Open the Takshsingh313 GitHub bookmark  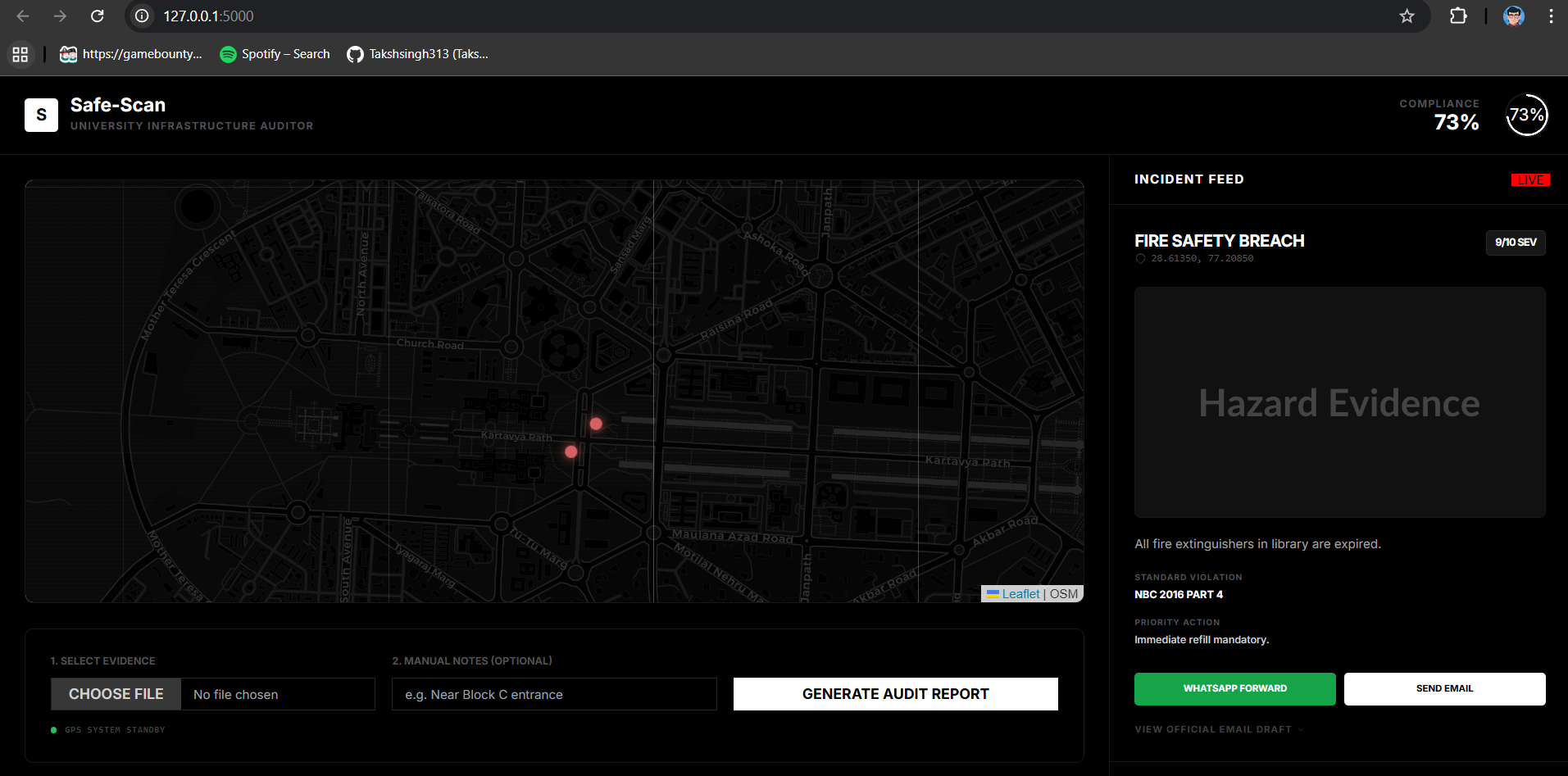tap(417, 54)
